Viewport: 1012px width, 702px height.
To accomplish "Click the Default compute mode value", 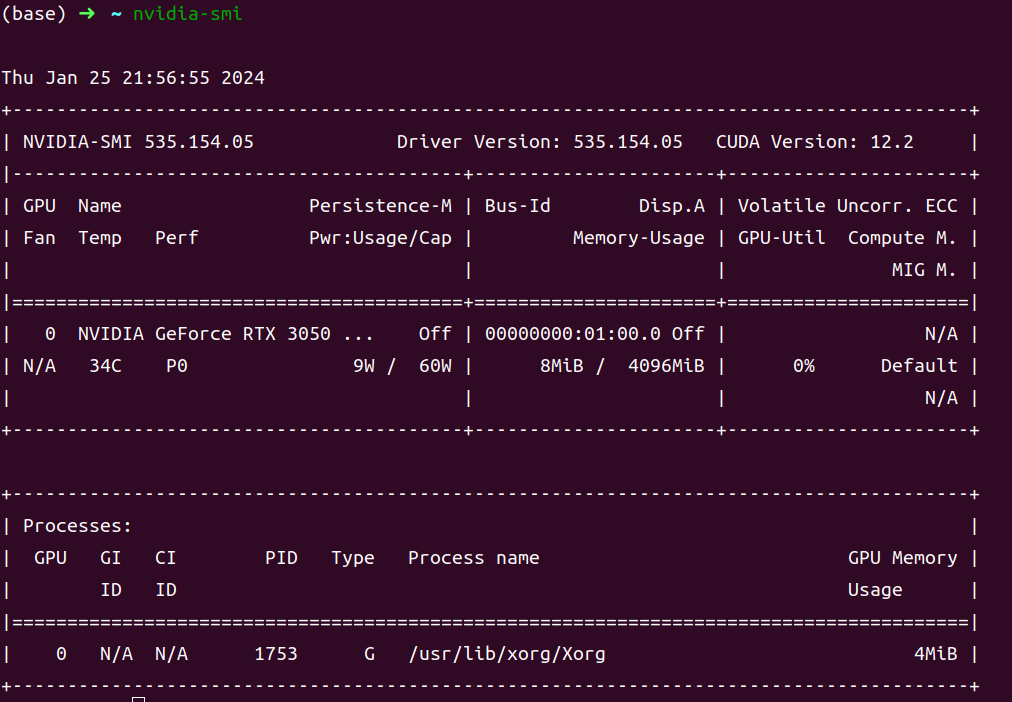I will [x=918, y=366].
